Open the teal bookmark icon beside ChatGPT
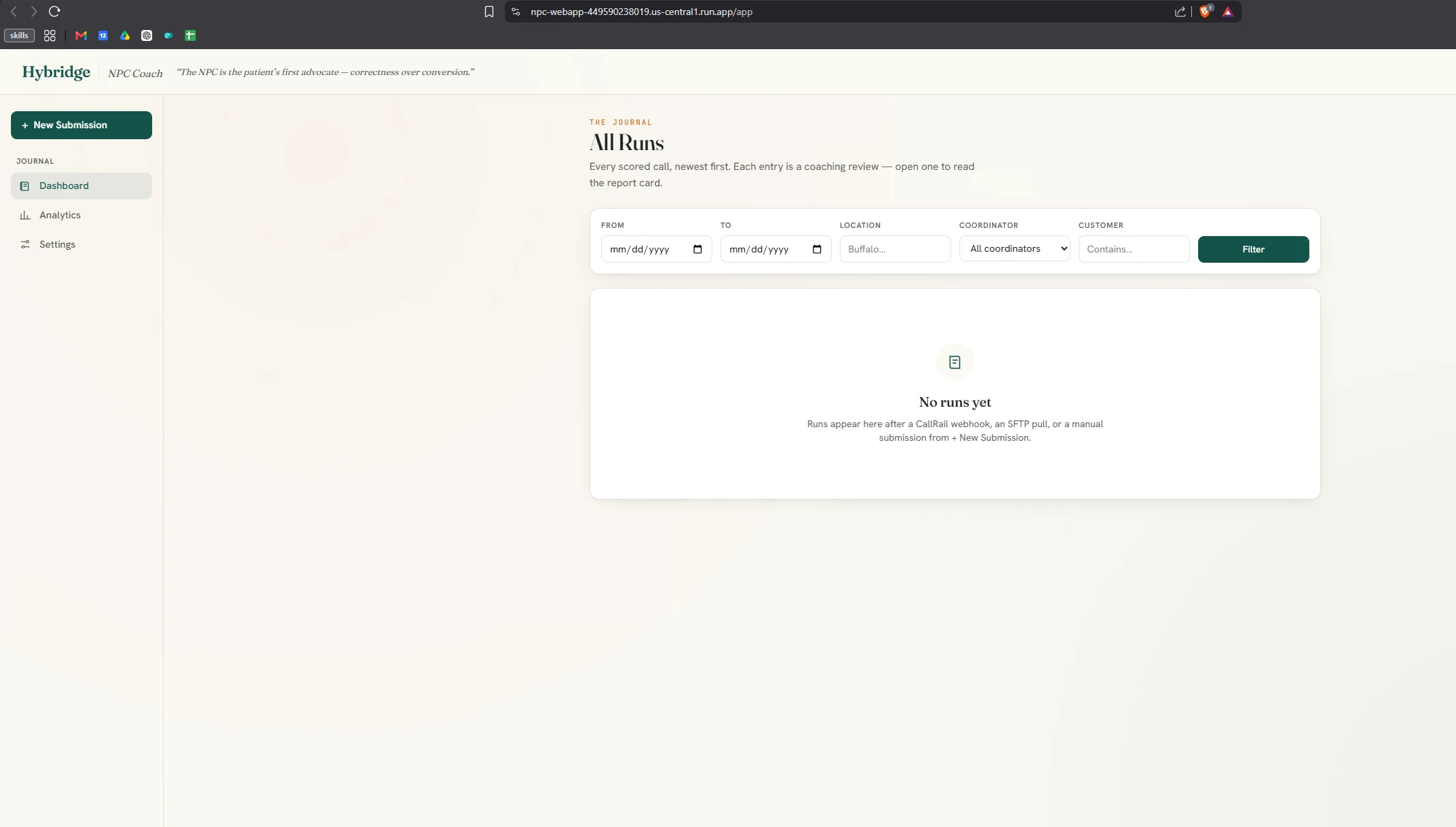The height and width of the screenshot is (827, 1456). [x=169, y=35]
